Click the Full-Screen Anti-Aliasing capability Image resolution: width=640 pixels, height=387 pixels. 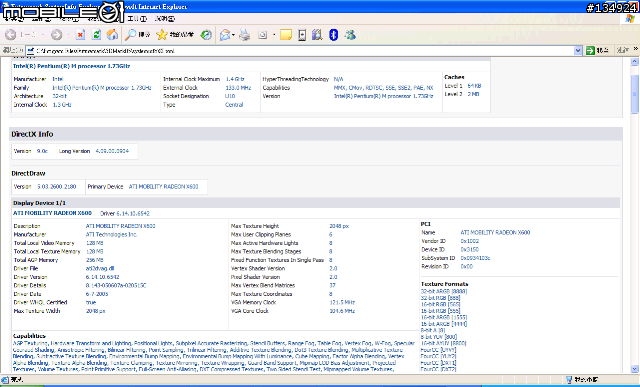(x=168, y=369)
